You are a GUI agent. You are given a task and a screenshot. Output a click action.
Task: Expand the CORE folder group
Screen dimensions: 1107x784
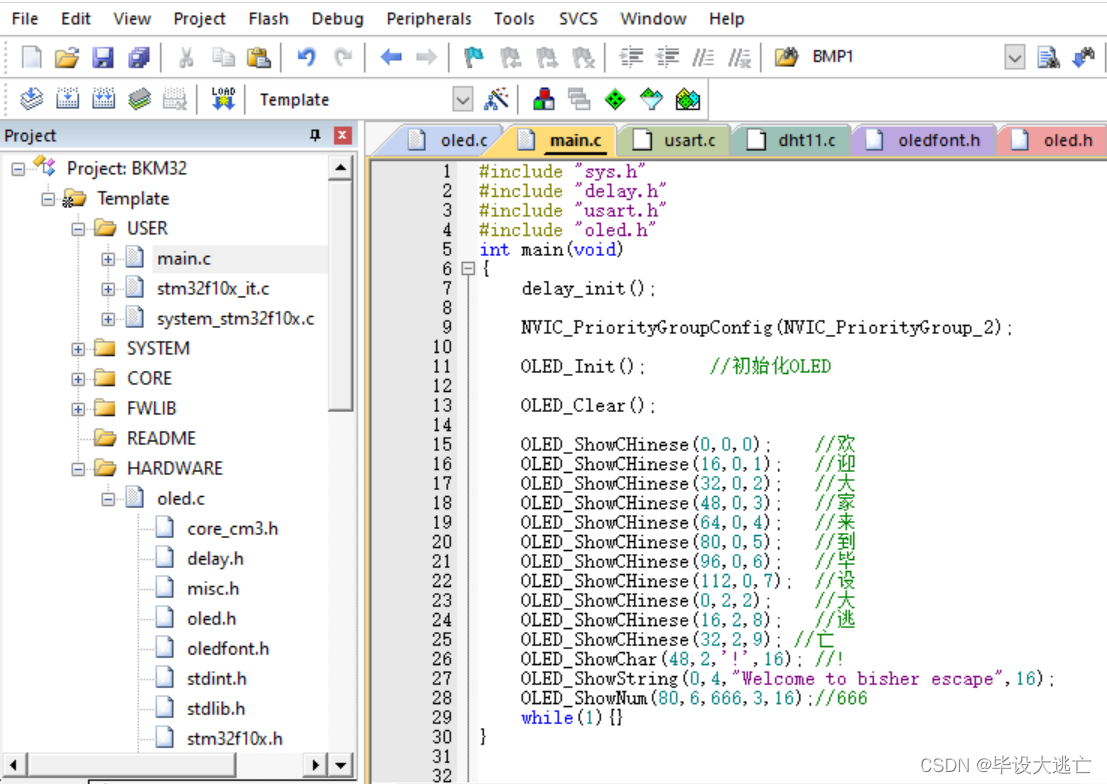78,379
